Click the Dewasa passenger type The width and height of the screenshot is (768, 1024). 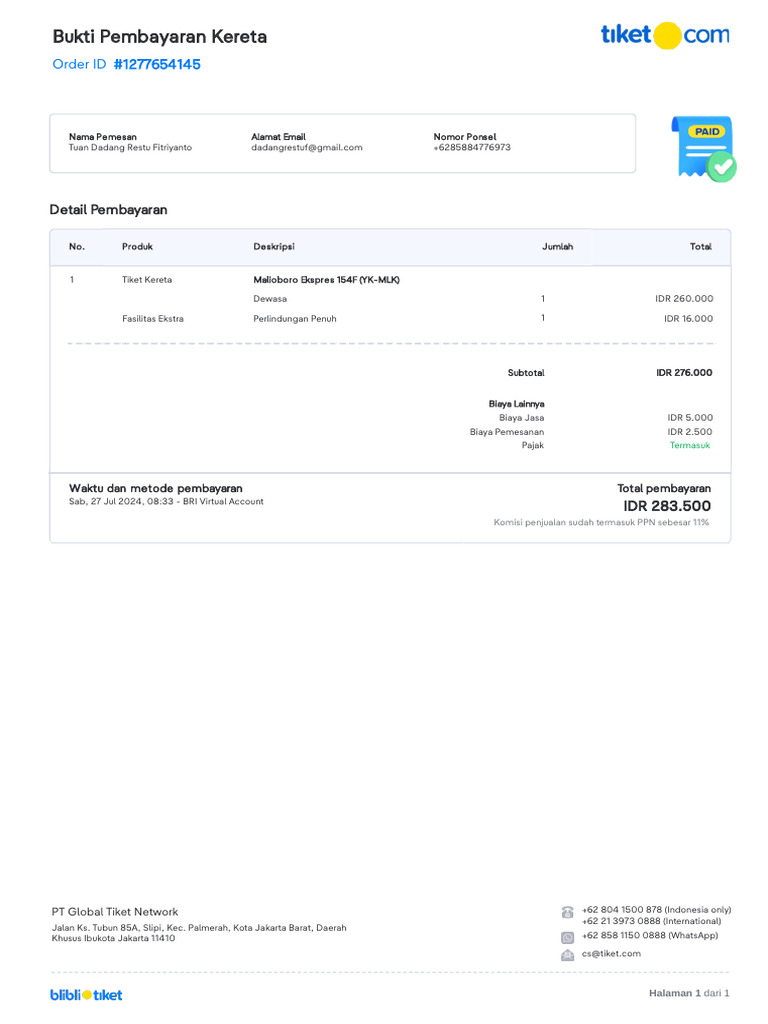tap(270, 298)
